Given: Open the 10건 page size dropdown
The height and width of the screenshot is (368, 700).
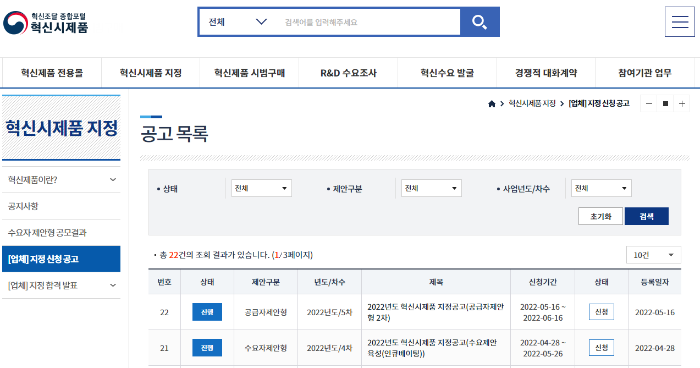Looking at the screenshot, I should tap(654, 255).
